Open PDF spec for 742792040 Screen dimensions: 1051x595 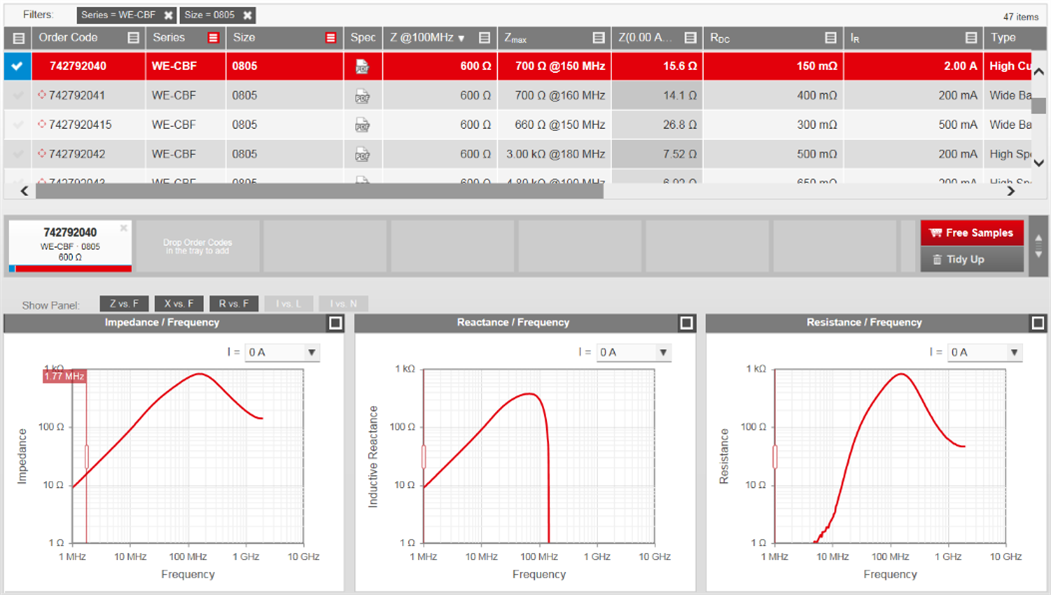(363, 66)
